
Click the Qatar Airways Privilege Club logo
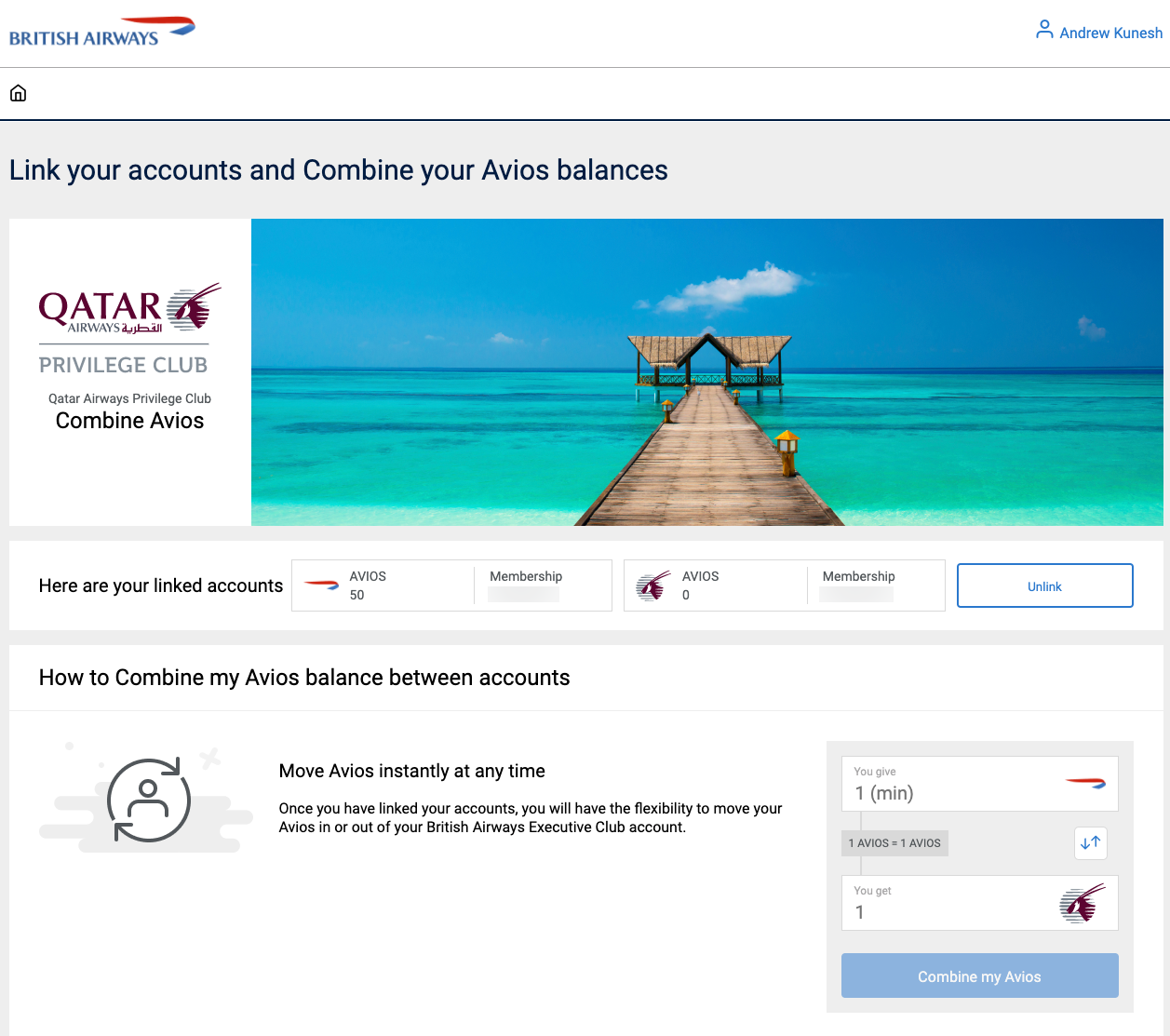(x=129, y=326)
